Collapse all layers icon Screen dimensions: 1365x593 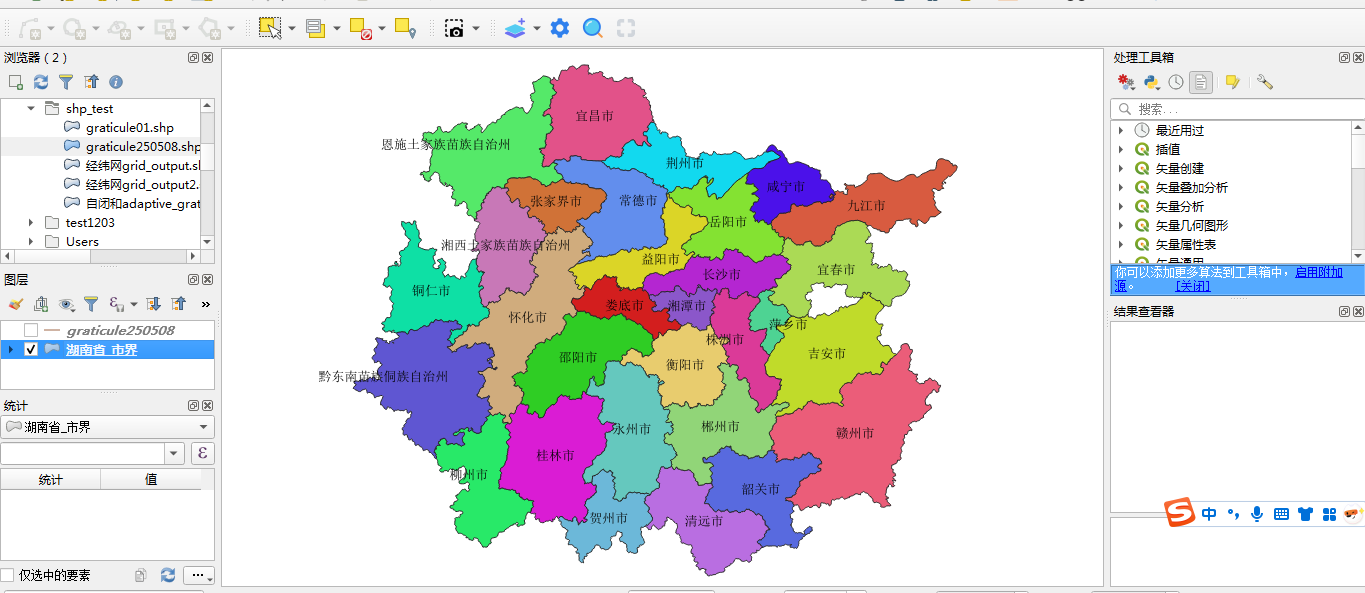(179, 304)
